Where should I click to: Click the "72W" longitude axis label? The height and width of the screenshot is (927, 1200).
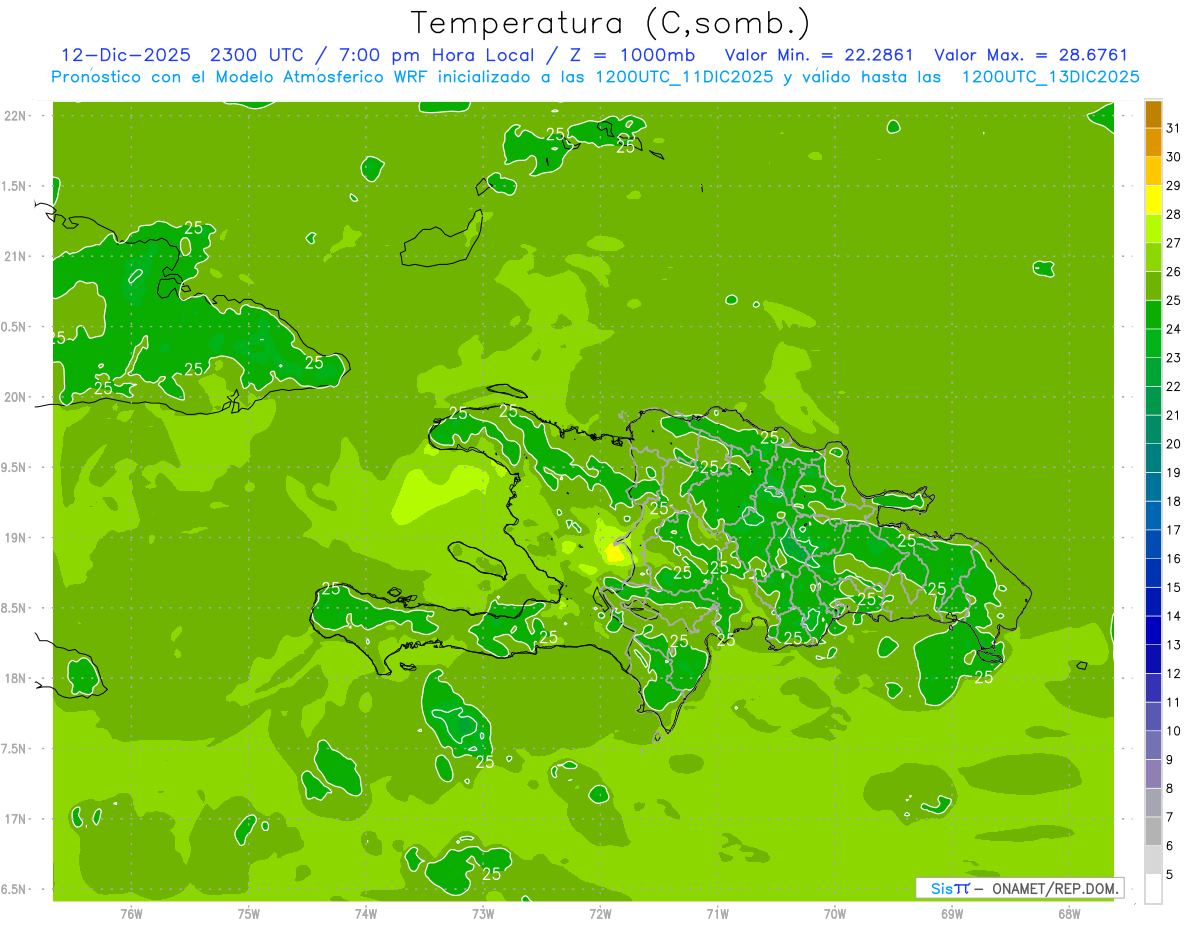click(600, 913)
